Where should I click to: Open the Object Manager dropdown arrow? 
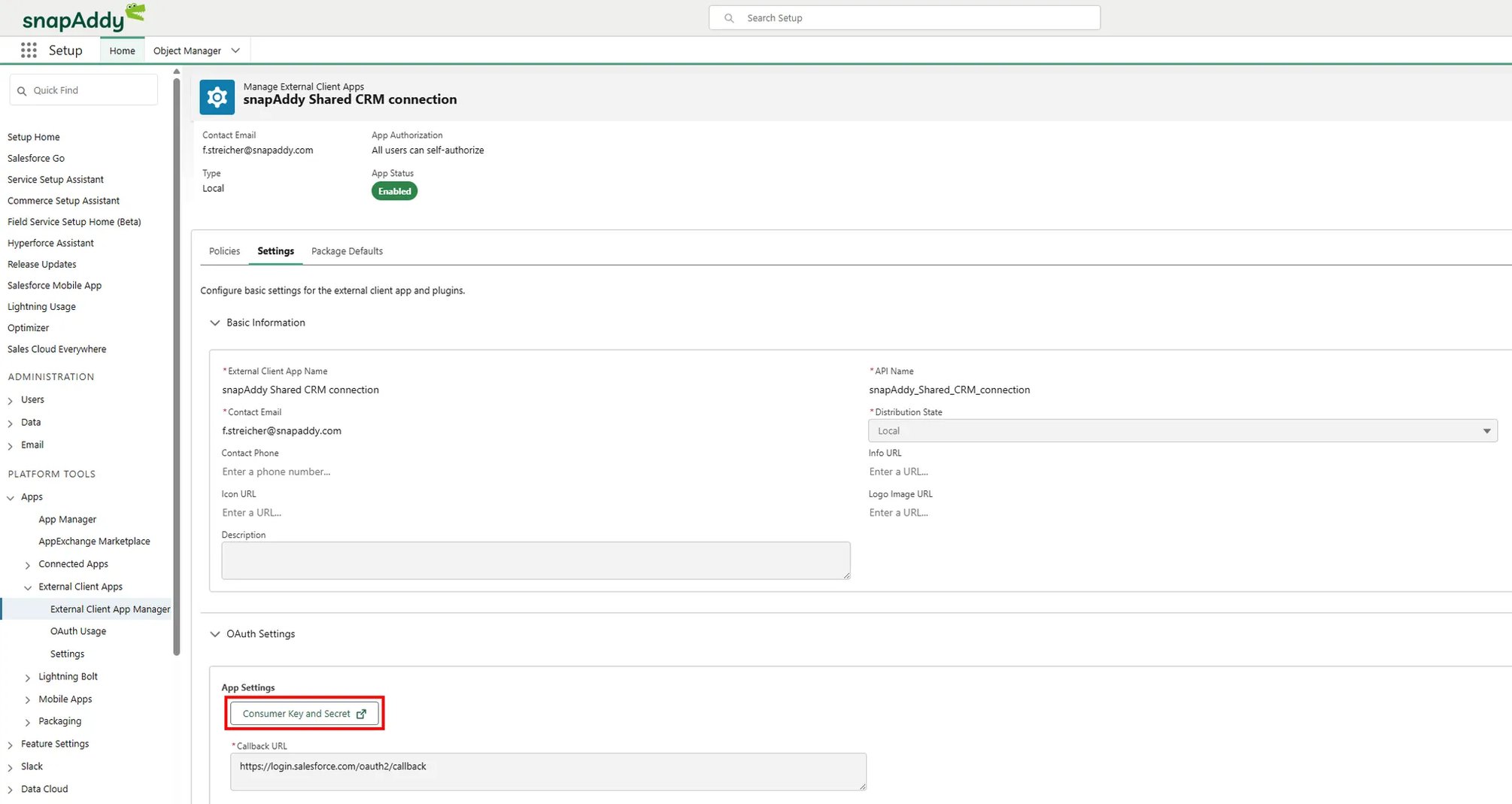[235, 51]
